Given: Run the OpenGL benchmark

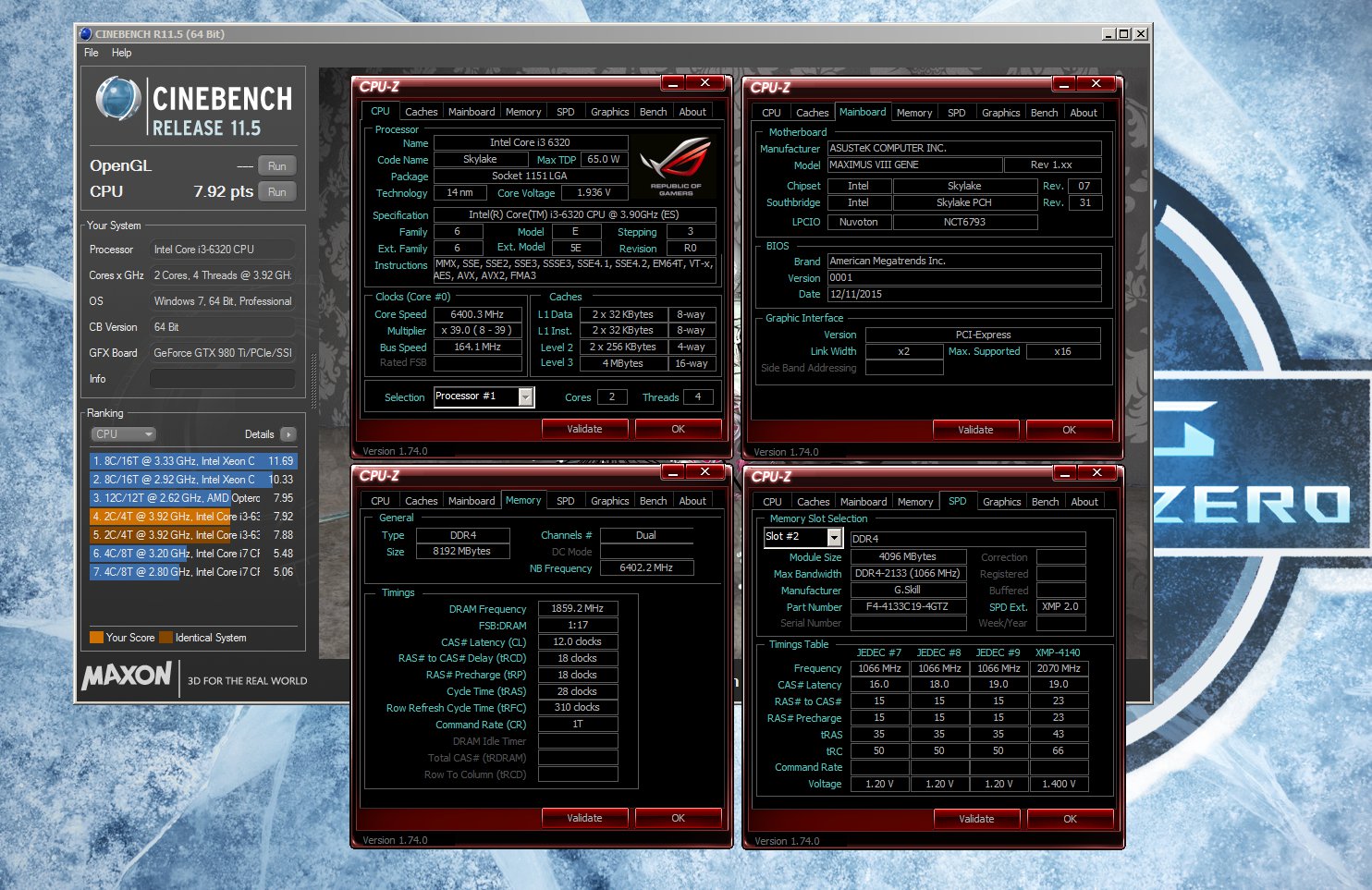Looking at the screenshot, I should [x=276, y=166].
